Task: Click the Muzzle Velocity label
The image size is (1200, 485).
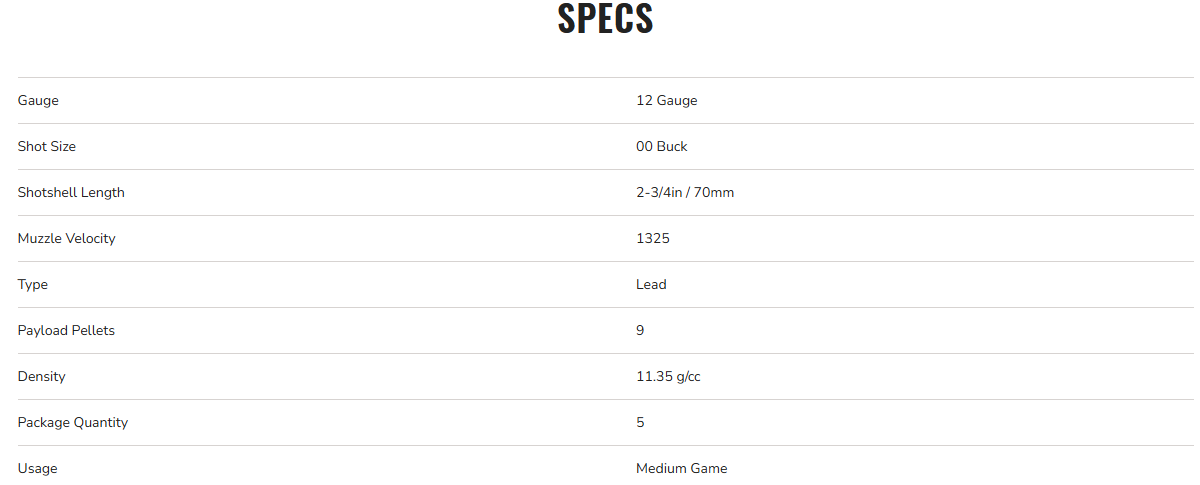Action: [x=66, y=238]
